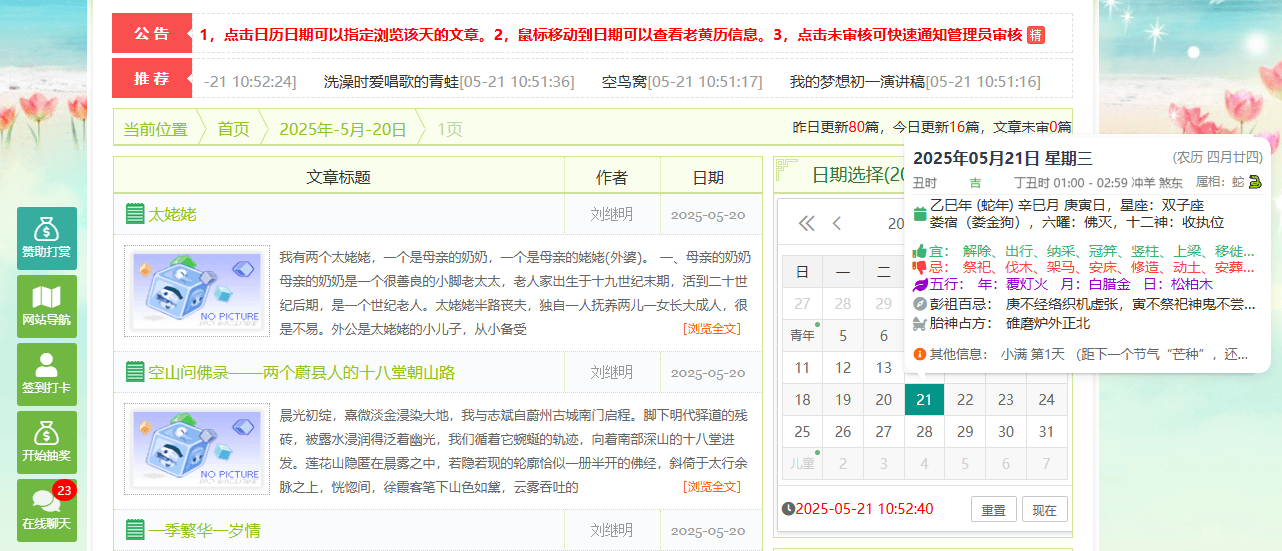Open the article titled 太姥姥
Image resolution: width=1282 pixels, height=551 pixels.
(173, 214)
